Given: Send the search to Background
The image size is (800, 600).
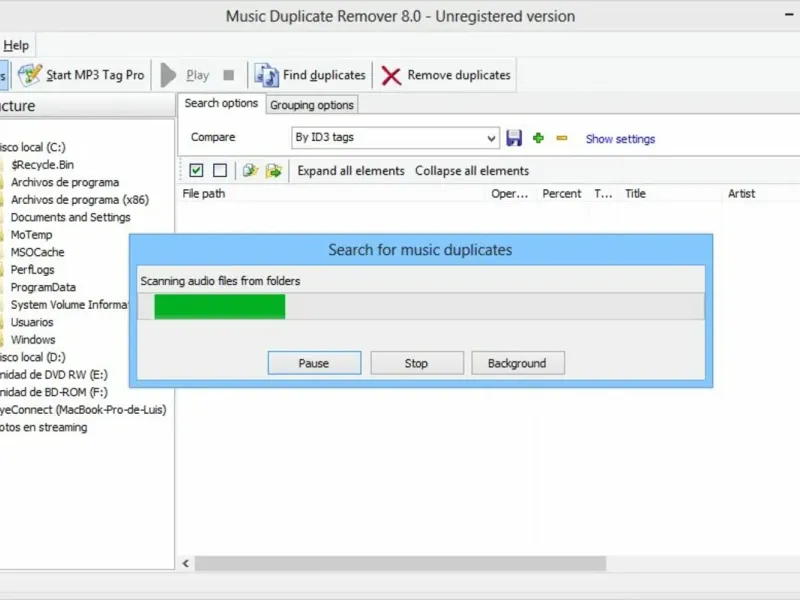Looking at the screenshot, I should [x=518, y=363].
